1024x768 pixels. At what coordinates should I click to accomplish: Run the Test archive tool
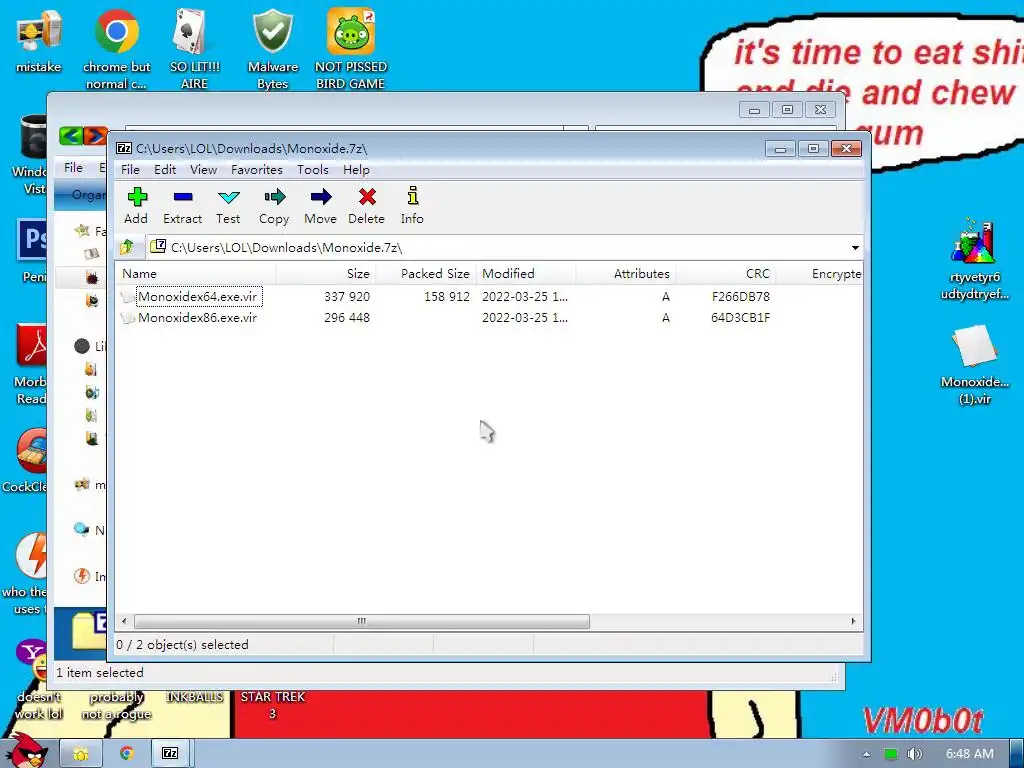tap(228, 206)
